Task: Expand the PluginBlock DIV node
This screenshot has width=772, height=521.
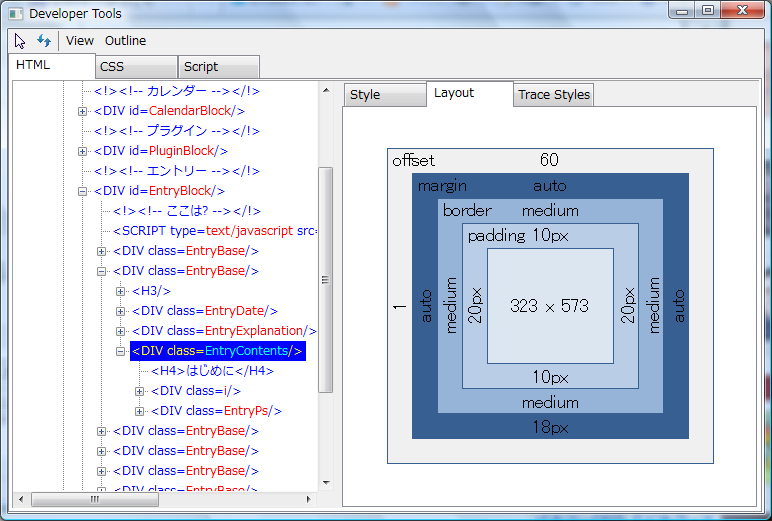Action: 82,151
